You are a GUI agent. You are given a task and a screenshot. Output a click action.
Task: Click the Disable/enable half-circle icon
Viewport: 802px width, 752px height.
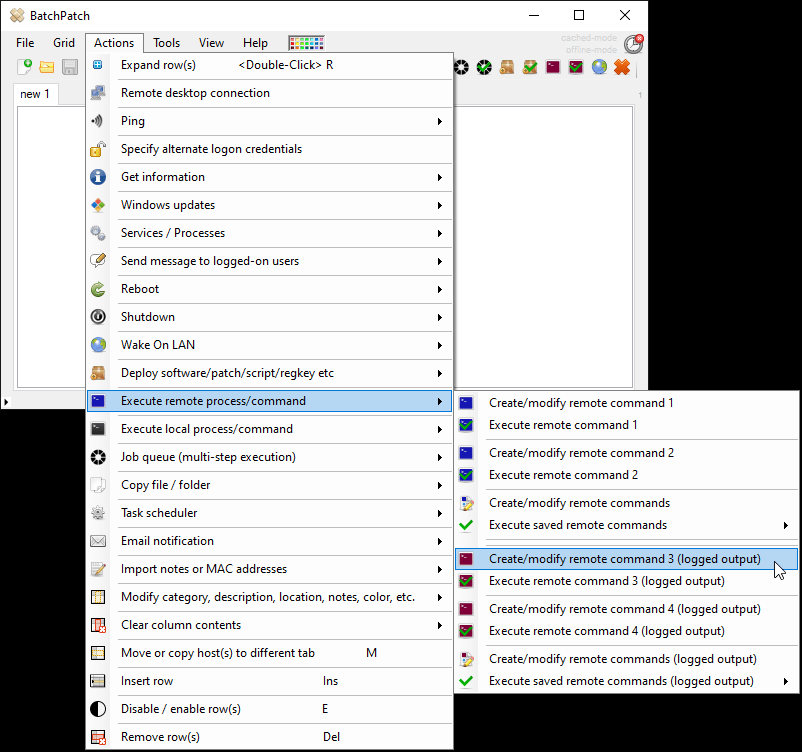click(98, 709)
